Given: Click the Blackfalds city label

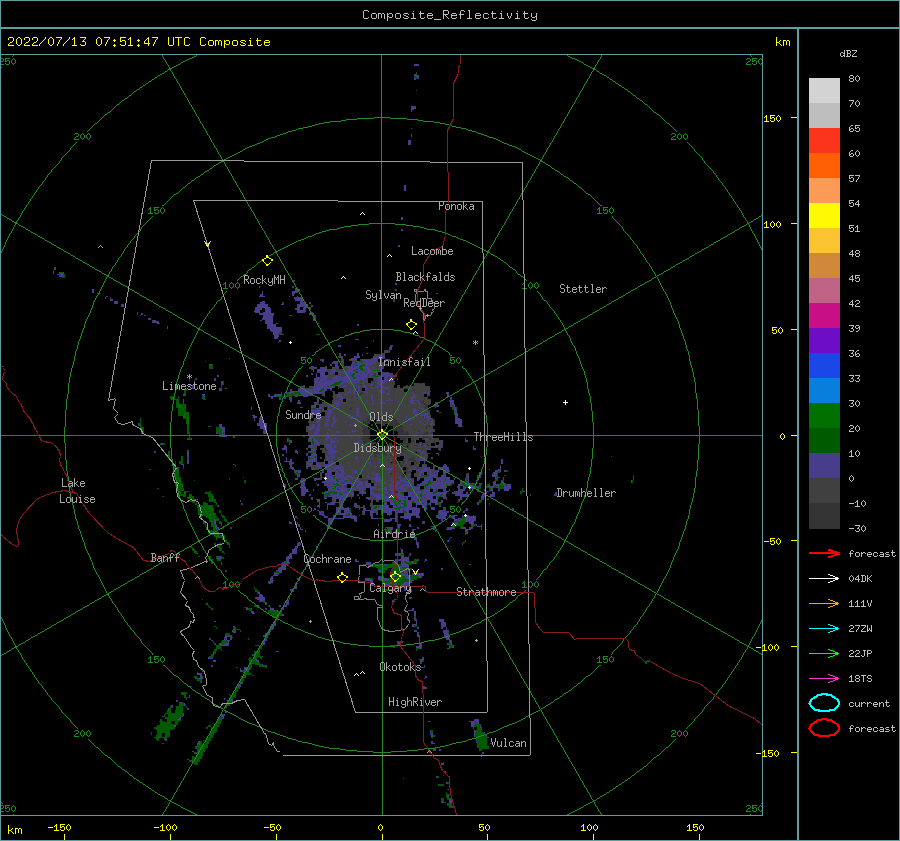Looking at the screenshot, I should click(425, 277).
